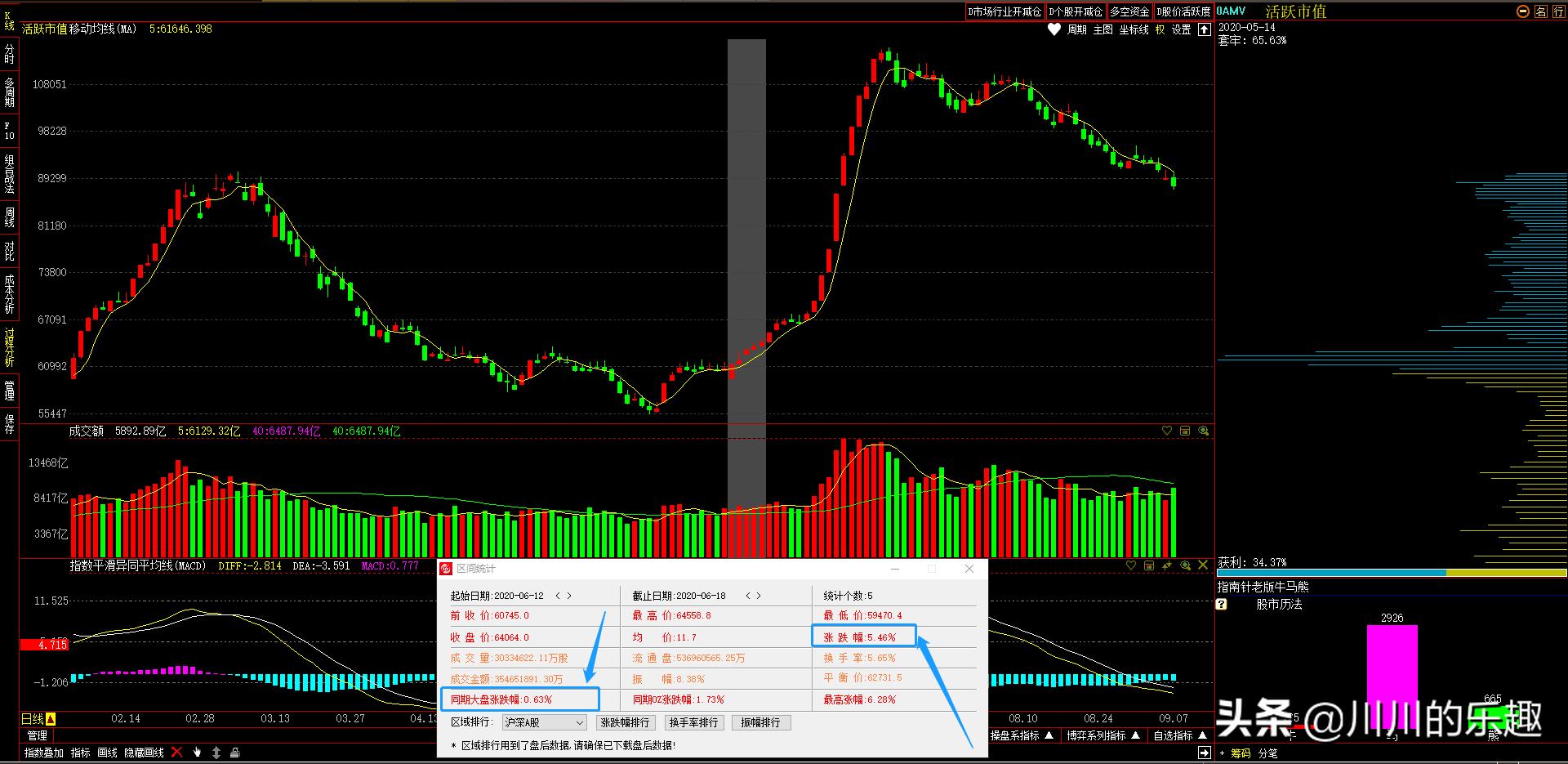Viewport: 1568px width, 764px height.
Task: Toggle the 权 adjustment option
Action: (1160, 29)
